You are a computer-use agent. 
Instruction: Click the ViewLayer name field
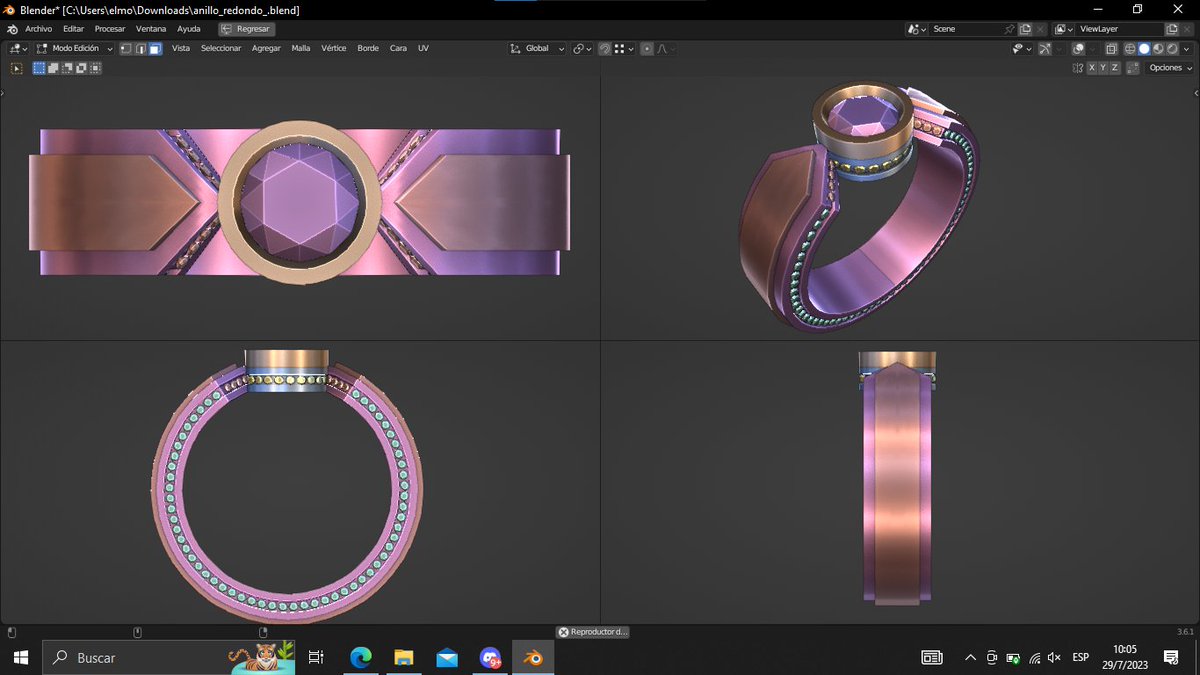pyautogui.click(x=1119, y=29)
